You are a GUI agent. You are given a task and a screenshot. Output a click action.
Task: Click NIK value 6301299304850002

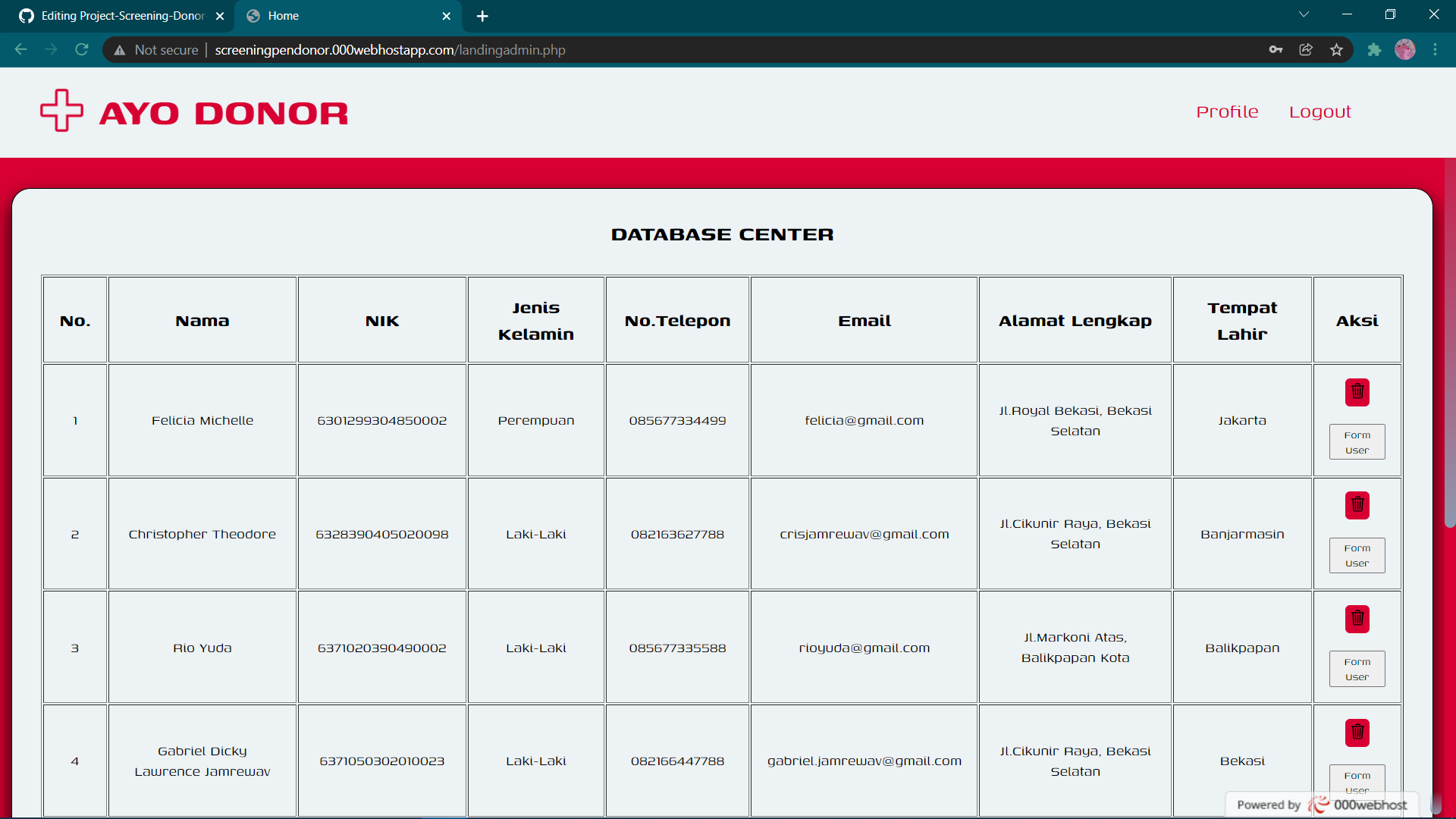coord(382,420)
